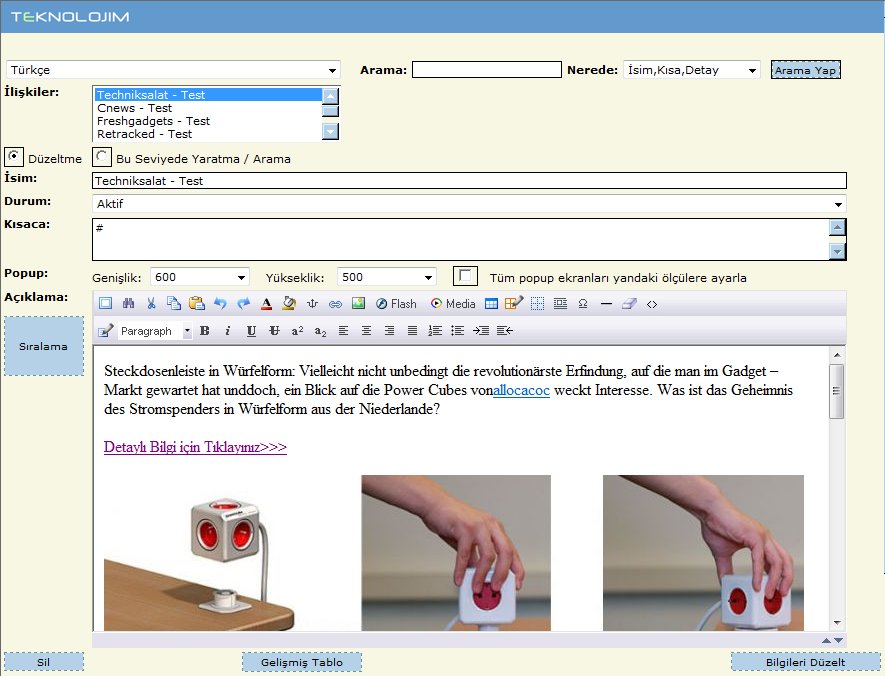The height and width of the screenshot is (676, 885).
Task: Apply italic formatting
Action: [227, 331]
